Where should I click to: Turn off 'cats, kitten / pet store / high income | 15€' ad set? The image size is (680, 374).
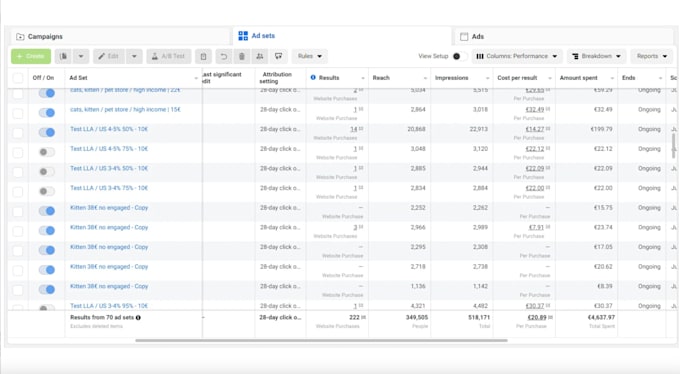click(x=47, y=113)
